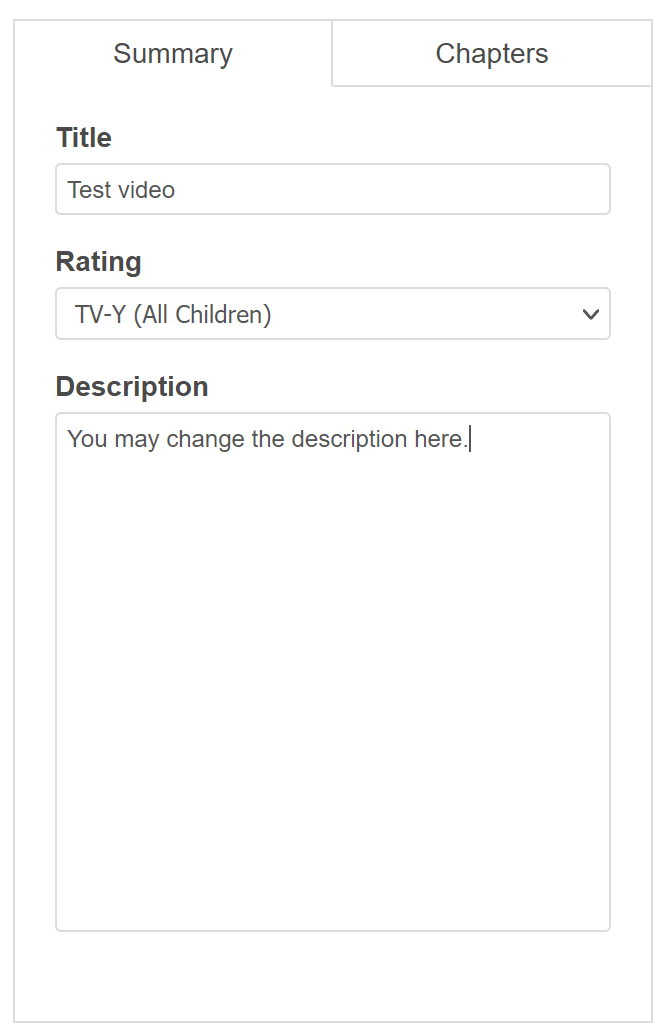Click the Description field label
672x1034 pixels.
pos(131,387)
